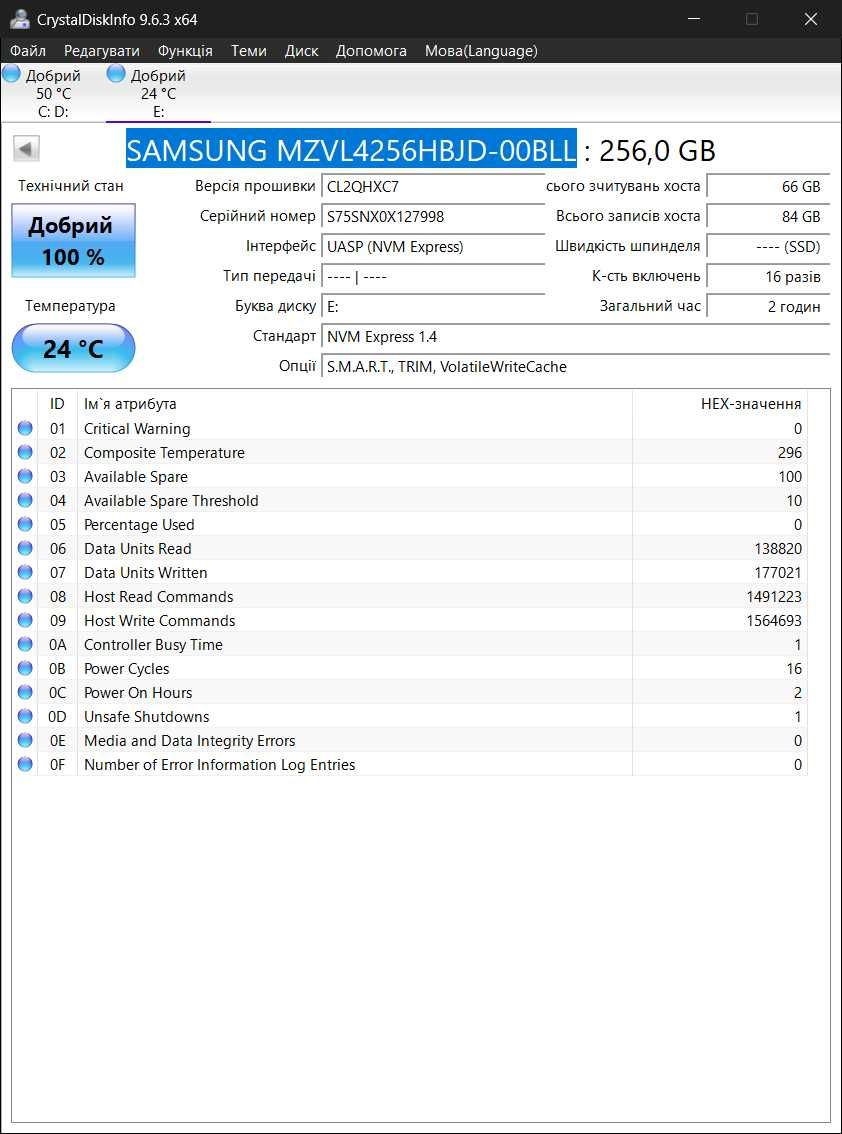Click the status dot for Data Units Written

25,572
